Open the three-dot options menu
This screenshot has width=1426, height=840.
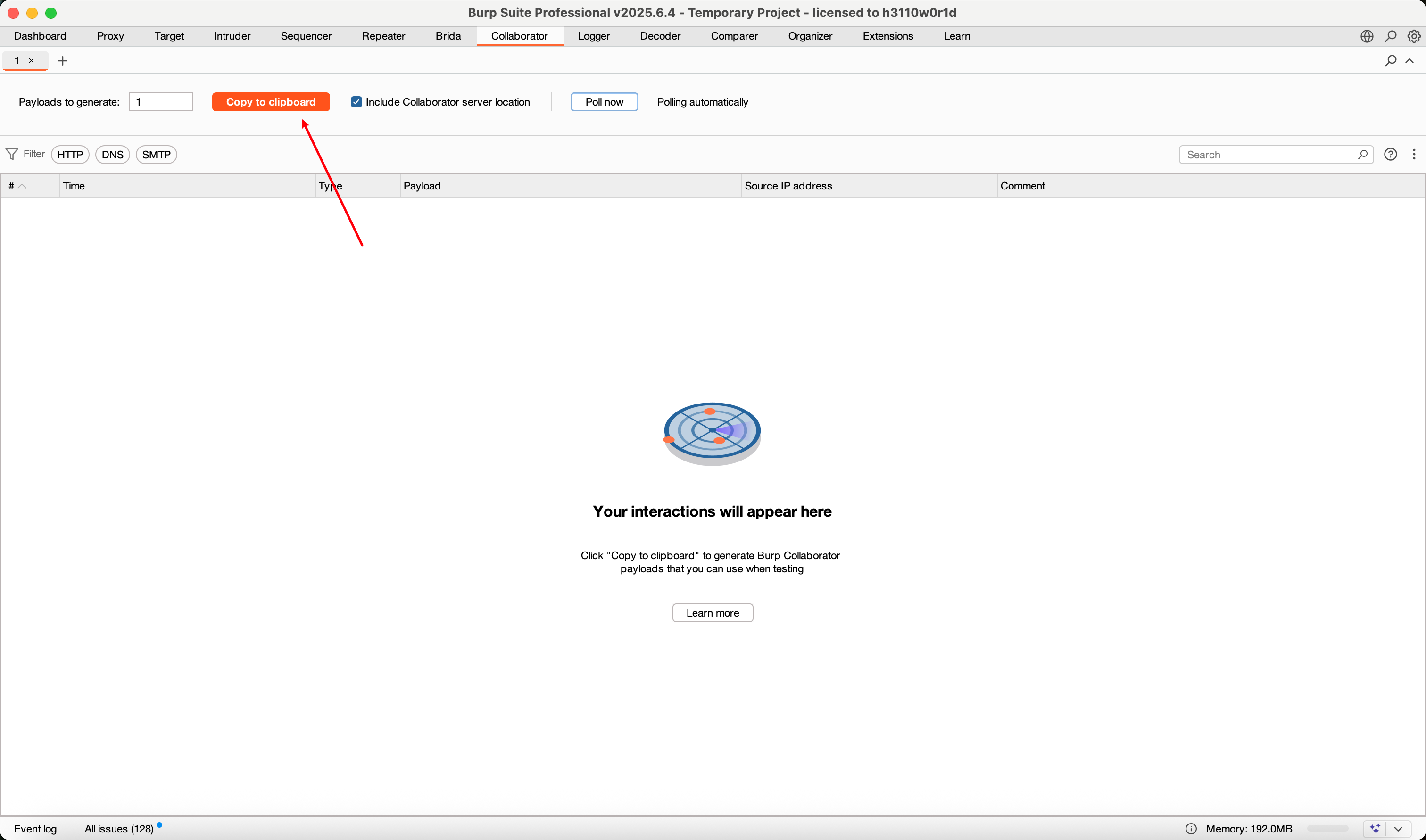coord(1414,154)
